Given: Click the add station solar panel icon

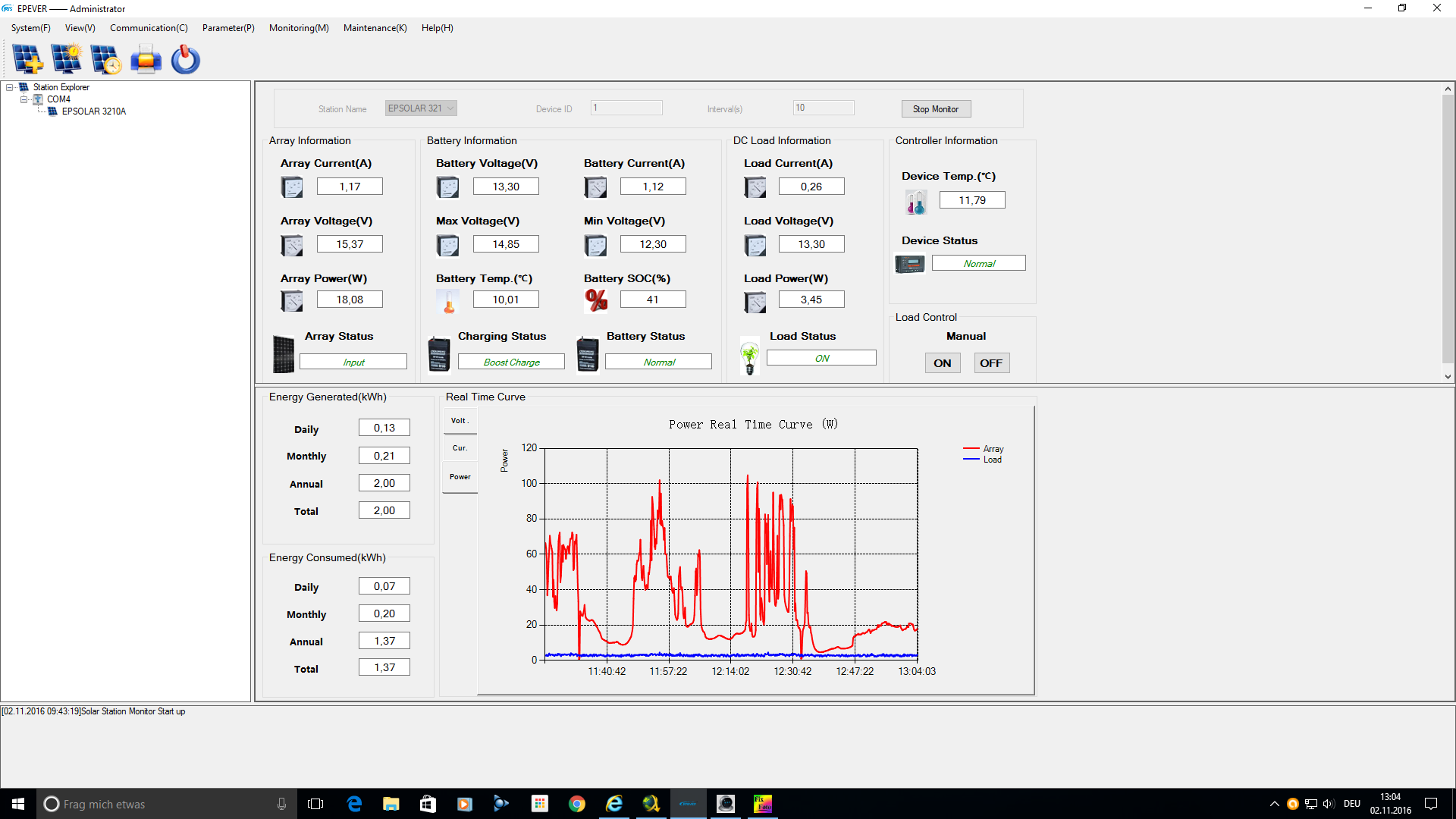Looking at the screenshot, I should pos(28,59).
